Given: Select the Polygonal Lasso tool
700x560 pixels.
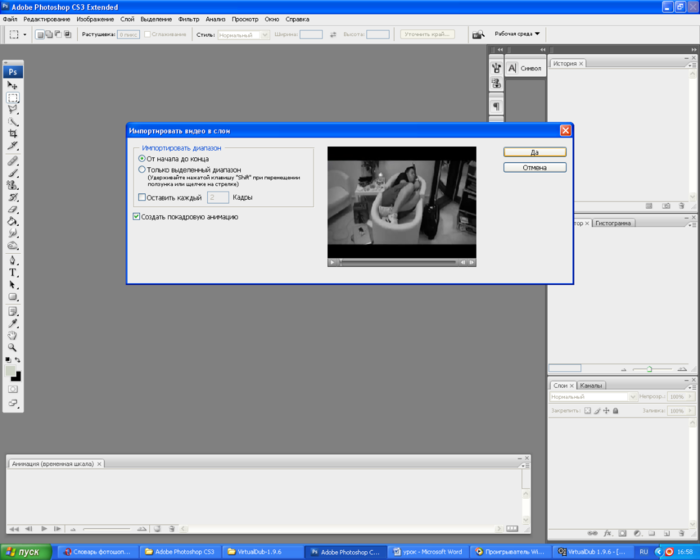Looking at the screenshot, I should point(12,109).
